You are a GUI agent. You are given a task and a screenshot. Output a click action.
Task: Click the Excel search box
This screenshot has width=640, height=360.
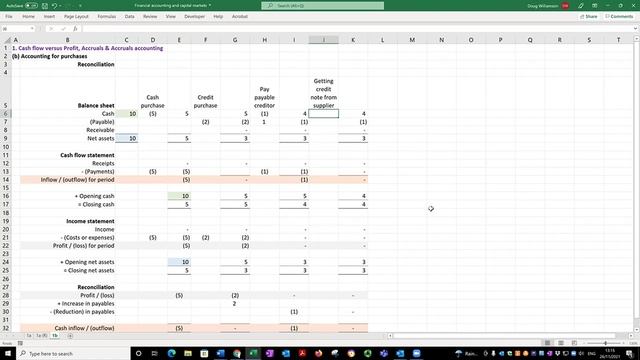point(322,6)
